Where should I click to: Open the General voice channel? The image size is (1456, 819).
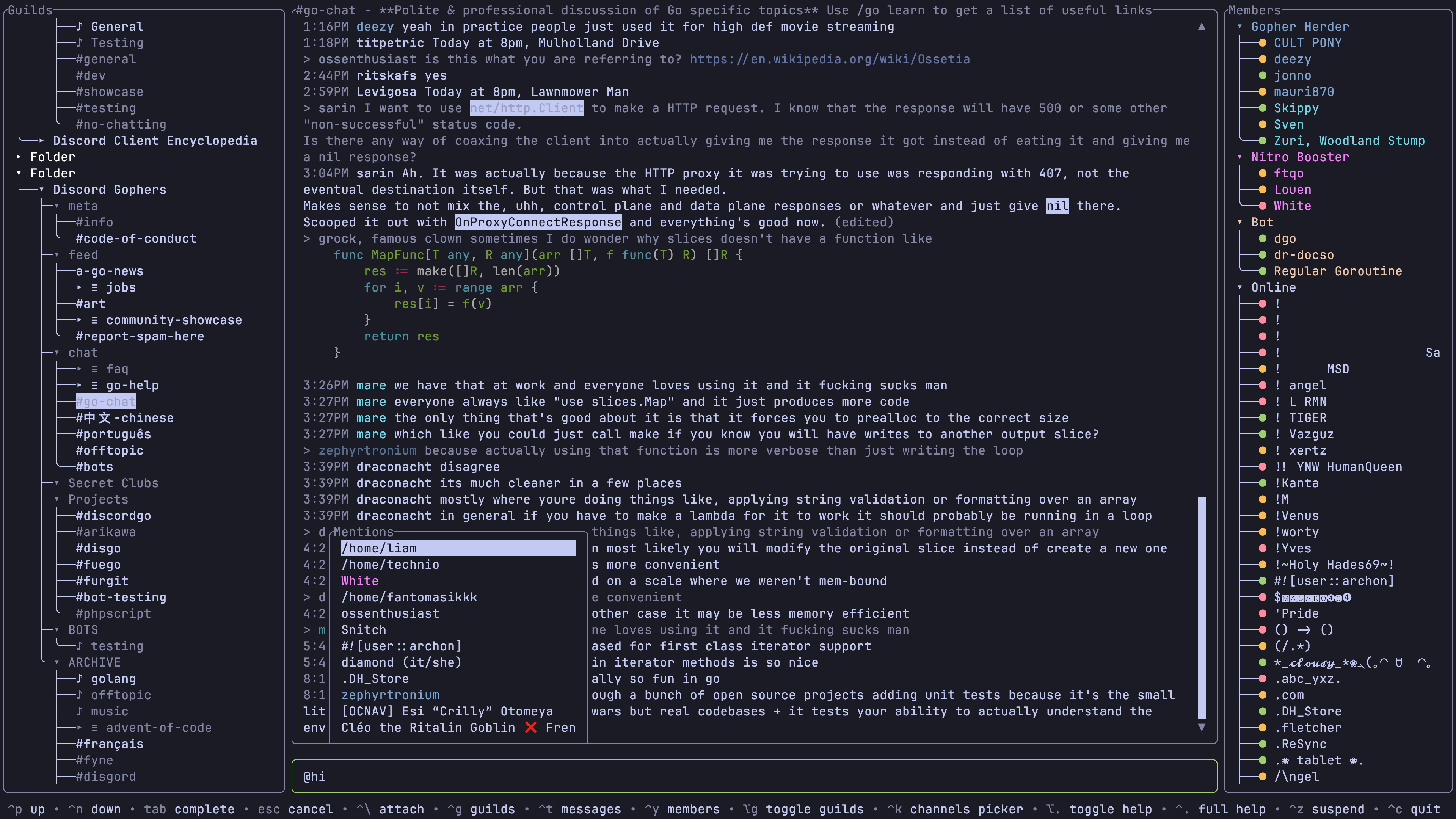[110, 27]
